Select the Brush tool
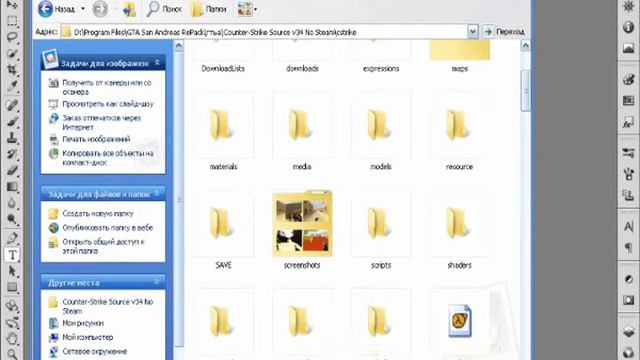Screen dimensions: 640x360 tap(12, 121)
